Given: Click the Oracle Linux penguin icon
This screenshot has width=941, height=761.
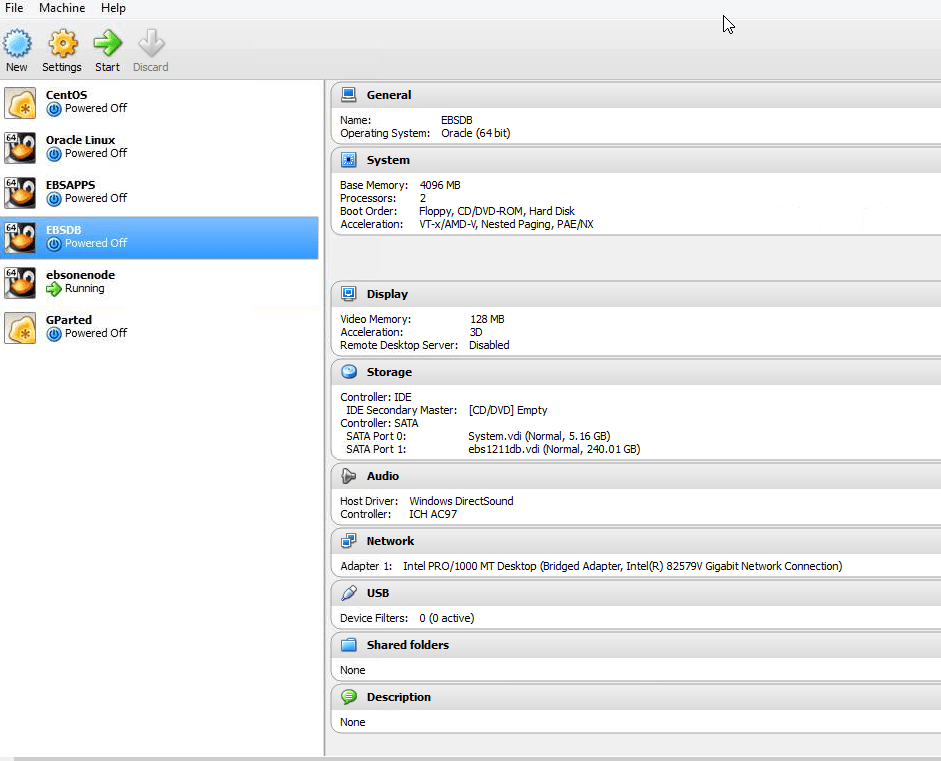Looking at the screenshot, I should [20, 148].
